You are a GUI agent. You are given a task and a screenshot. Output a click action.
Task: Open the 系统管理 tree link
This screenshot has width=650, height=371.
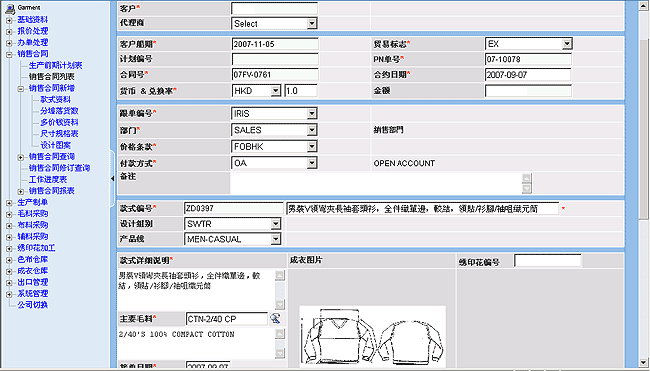[x=33, y=293]
